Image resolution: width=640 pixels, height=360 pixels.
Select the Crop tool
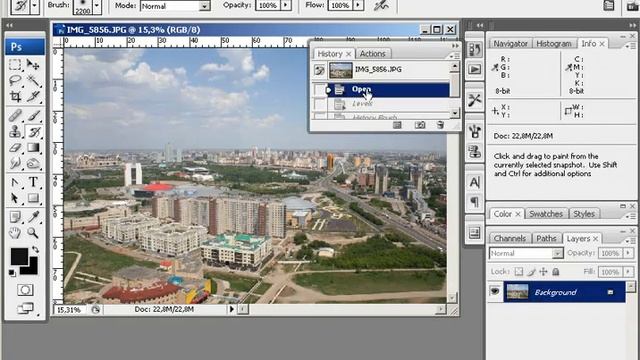(x=15, y=96)
